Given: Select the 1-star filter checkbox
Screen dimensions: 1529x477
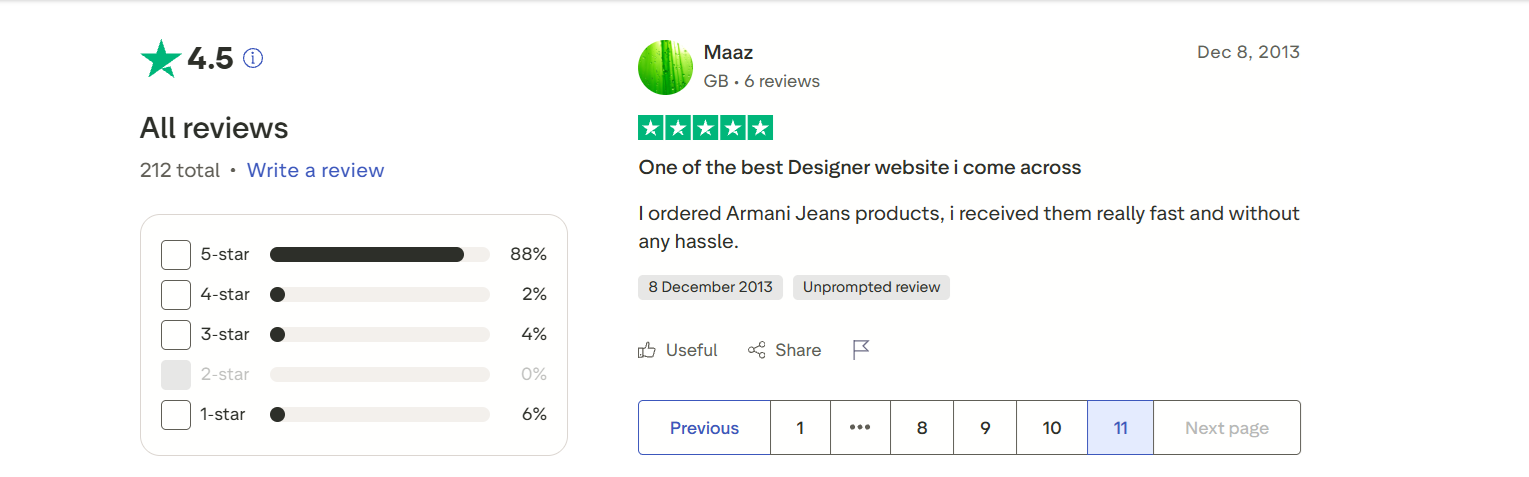Looking at the screenshot, I should click(x=176, y=415).
